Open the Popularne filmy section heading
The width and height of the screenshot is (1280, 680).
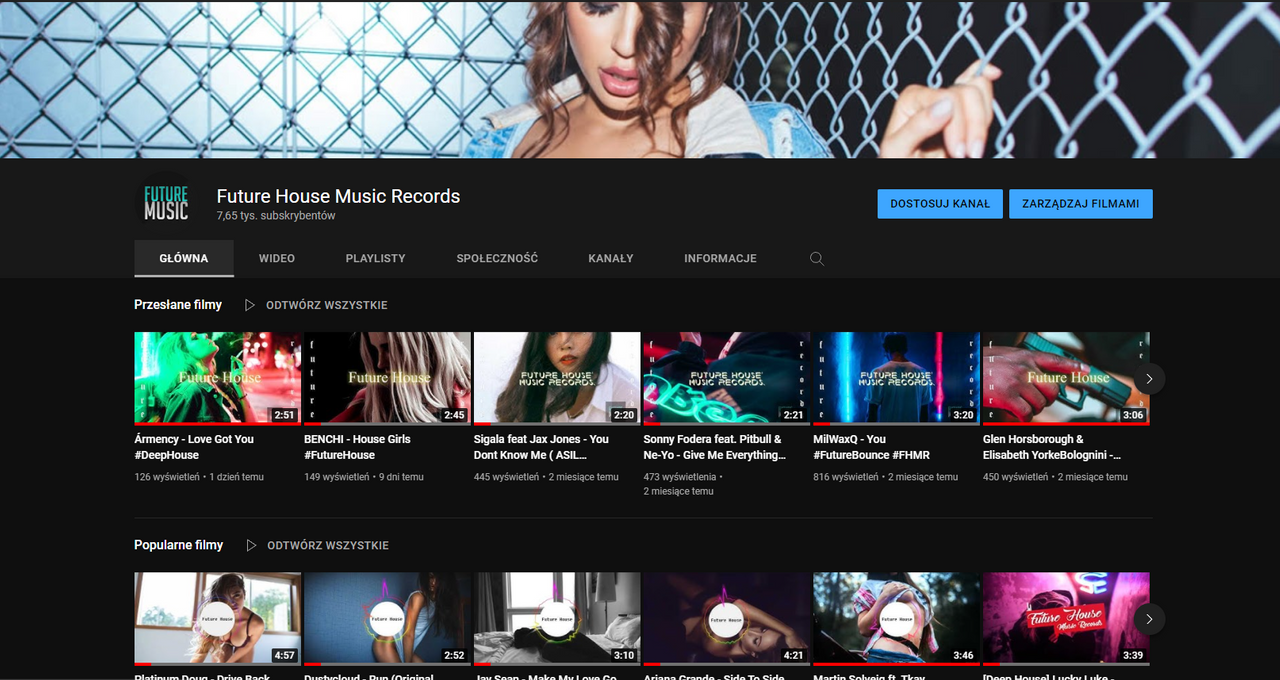point(178,545)
